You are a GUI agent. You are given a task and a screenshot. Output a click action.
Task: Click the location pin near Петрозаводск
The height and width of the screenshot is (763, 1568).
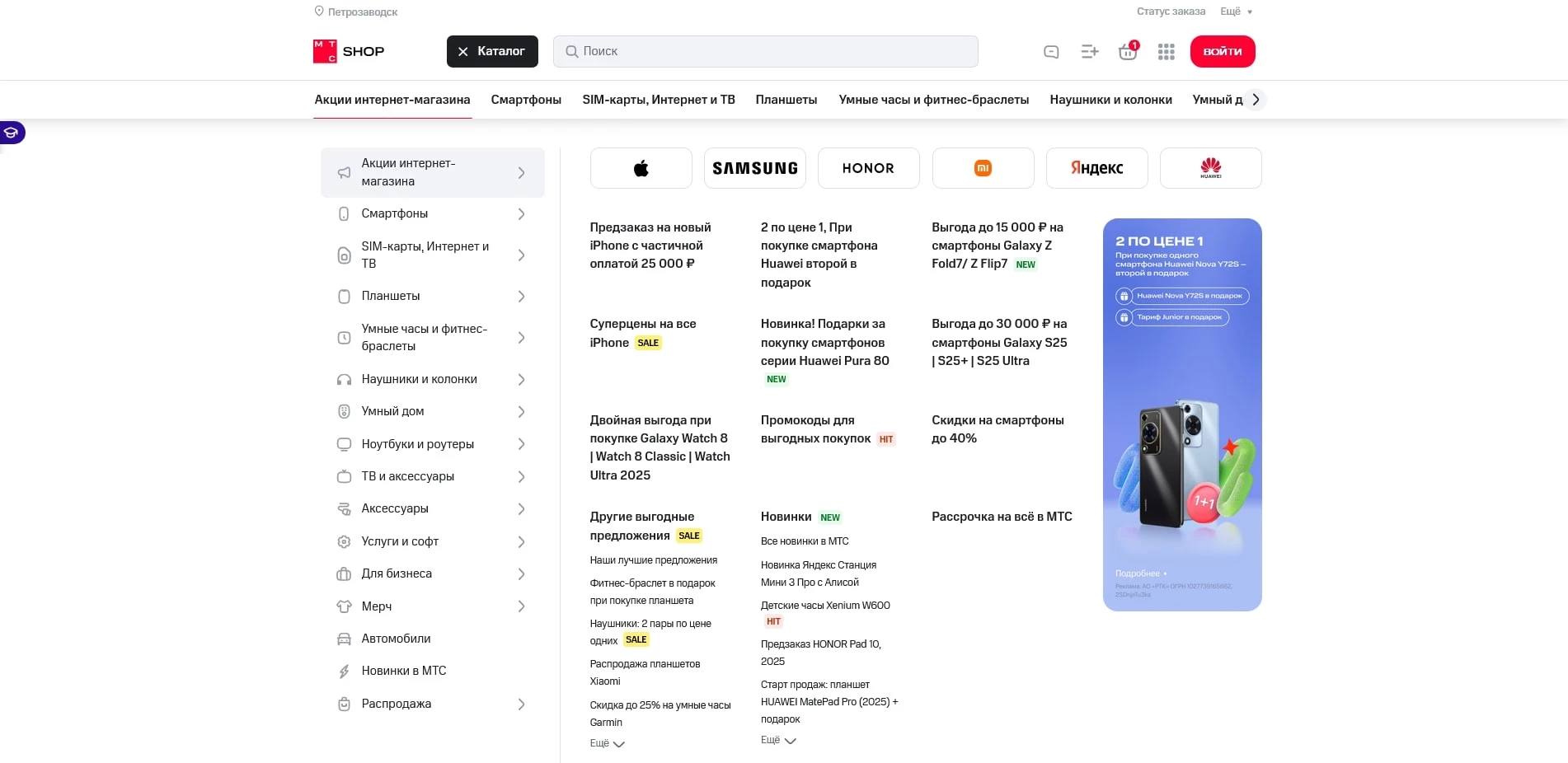point(319,12)
